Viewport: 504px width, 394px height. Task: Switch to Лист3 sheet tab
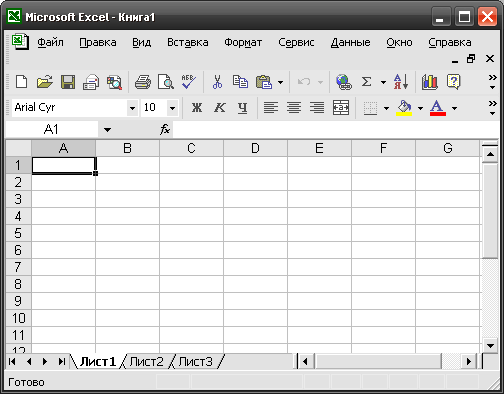(x=195, y=361)
